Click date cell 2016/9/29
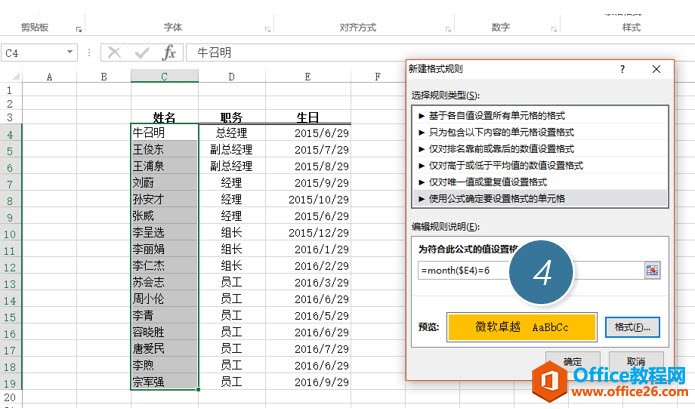The height and width of the screenshot is (409, 695). tap(308, 382)
